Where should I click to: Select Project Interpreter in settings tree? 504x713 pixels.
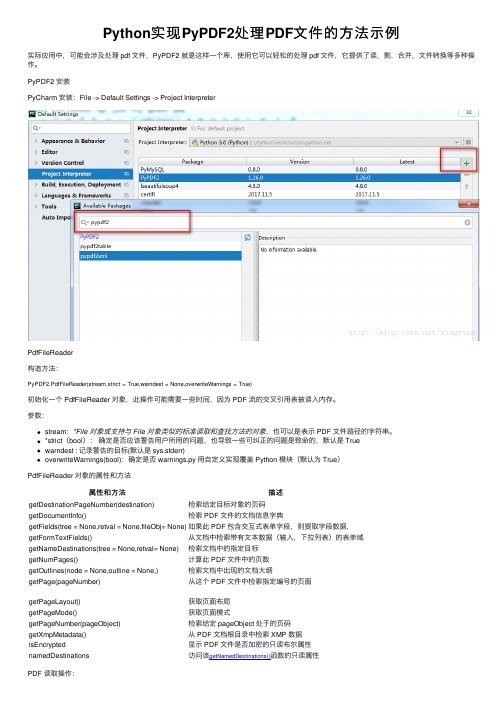pyautogui.click(x=80, y=174)
